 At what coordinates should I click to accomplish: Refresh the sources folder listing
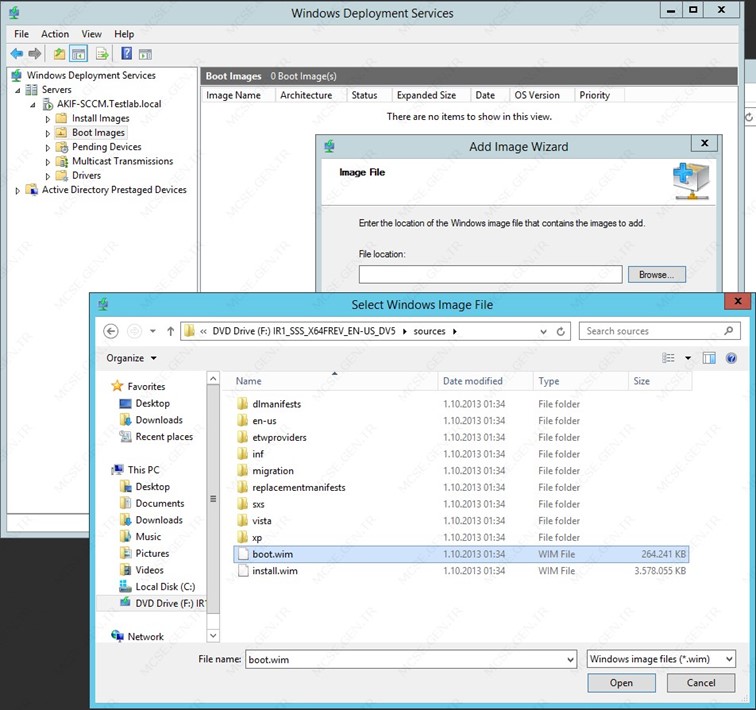click(x=560, y=332)
